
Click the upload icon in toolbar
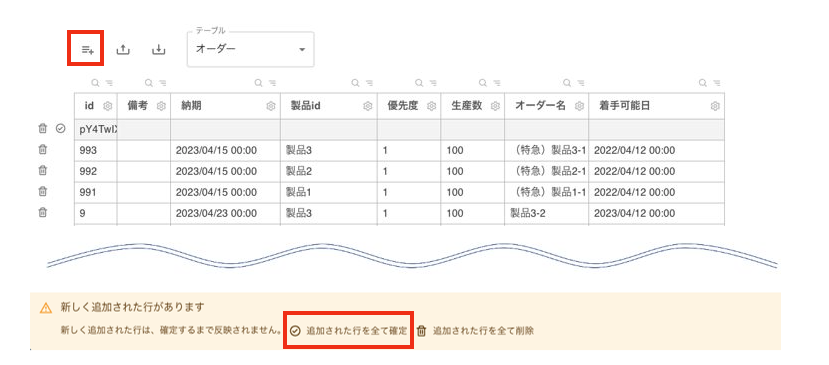click(x=123, y=50)
